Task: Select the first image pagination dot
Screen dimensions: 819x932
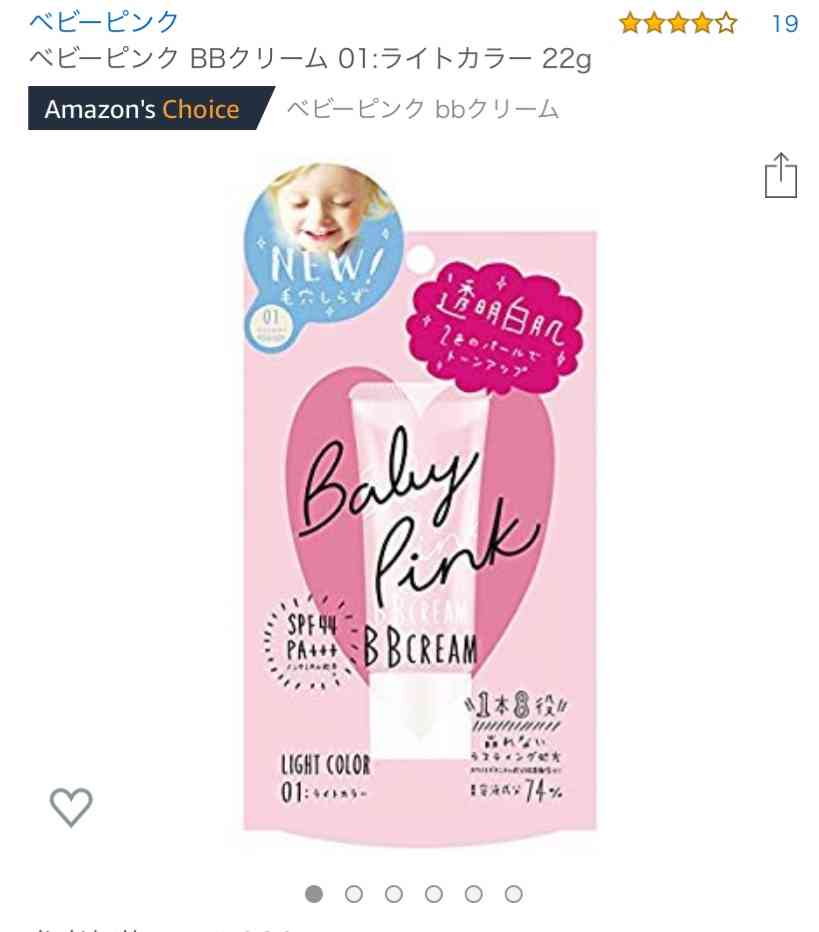Action: pyautogui.click(x=314, y=893)
